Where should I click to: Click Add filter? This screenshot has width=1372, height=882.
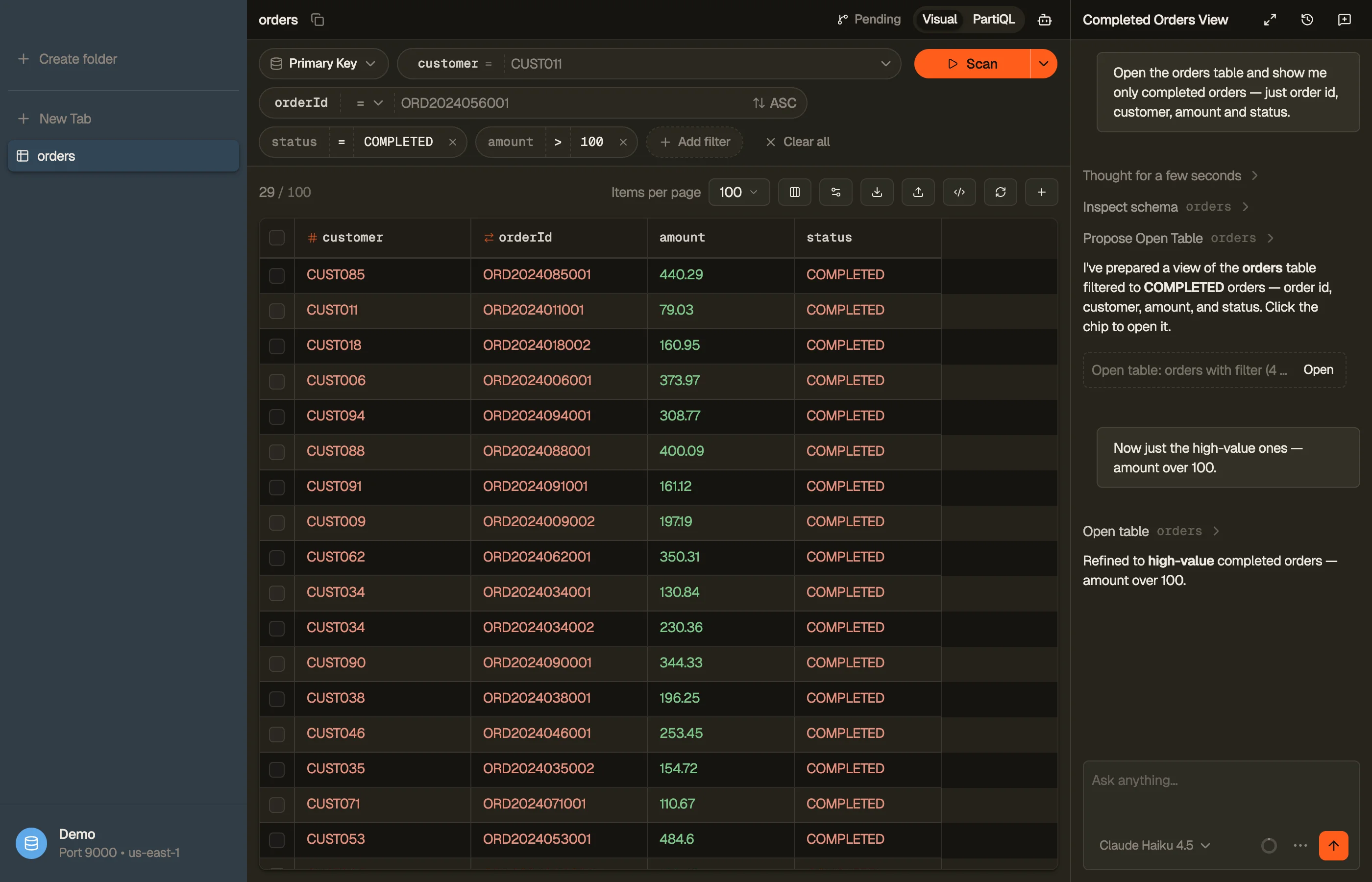tap(695, 142)
